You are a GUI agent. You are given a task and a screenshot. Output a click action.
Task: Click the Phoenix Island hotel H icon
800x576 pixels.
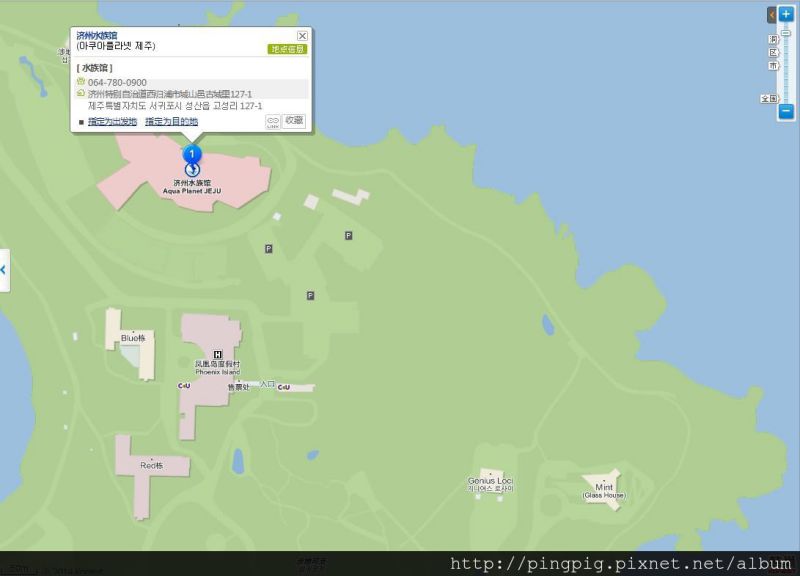click(x=218, y=354)
